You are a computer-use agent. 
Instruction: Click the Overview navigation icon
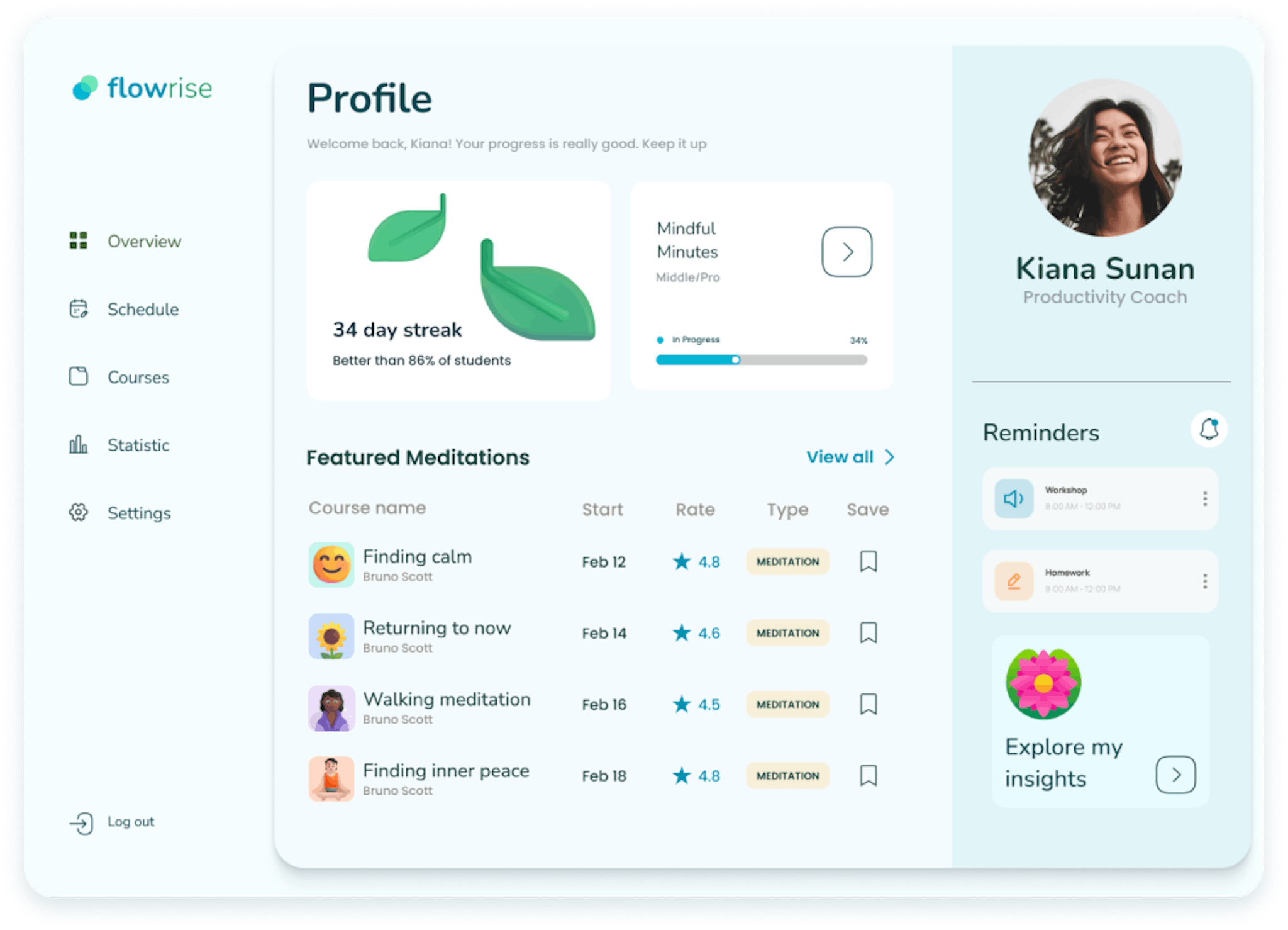point(77,240)
